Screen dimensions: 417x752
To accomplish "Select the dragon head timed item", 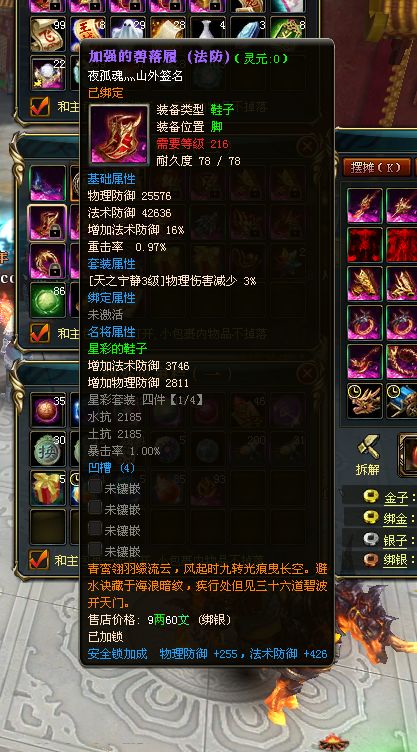I will (365, 400).
